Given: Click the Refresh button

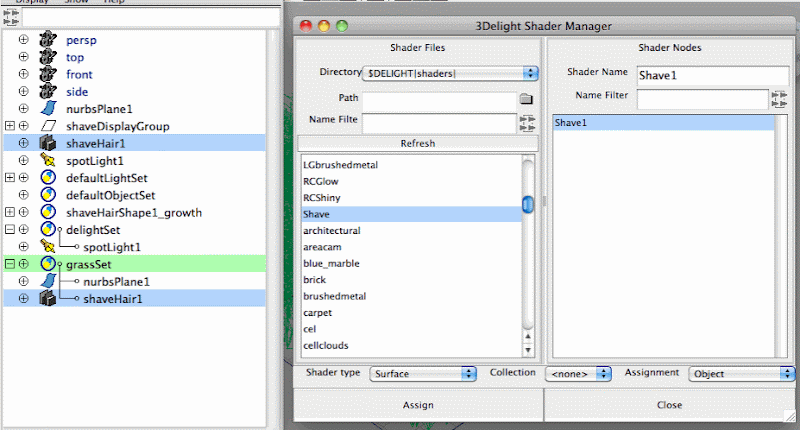Looking at the screenshot, I should pos(418,143).
